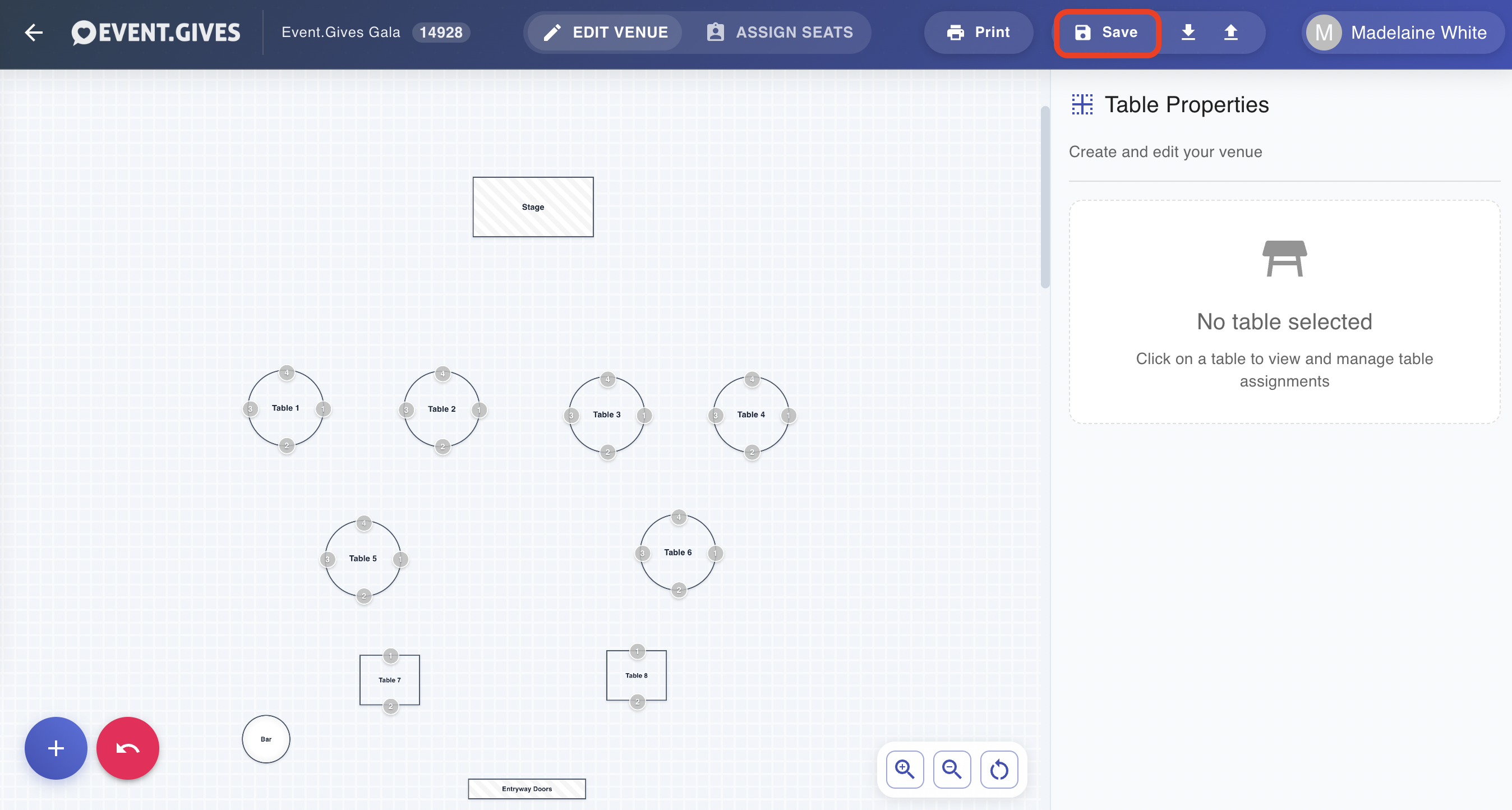Click seat 4 of Table 1
Screen dimensions: 1512x810
coord(287,372)
